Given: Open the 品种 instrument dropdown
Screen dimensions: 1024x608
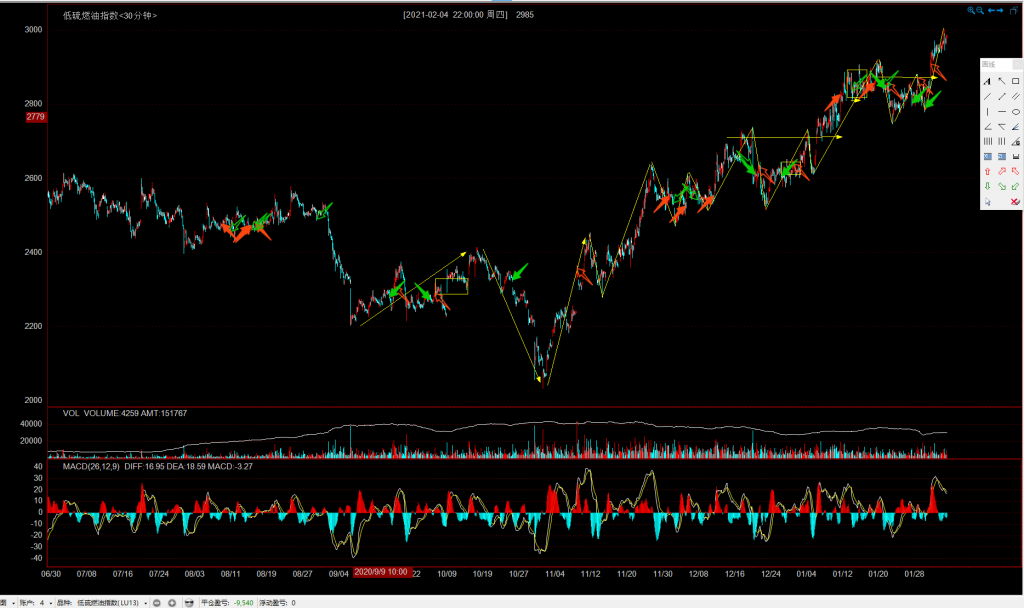Looking at the screenshot, I should tap(146, 603).
